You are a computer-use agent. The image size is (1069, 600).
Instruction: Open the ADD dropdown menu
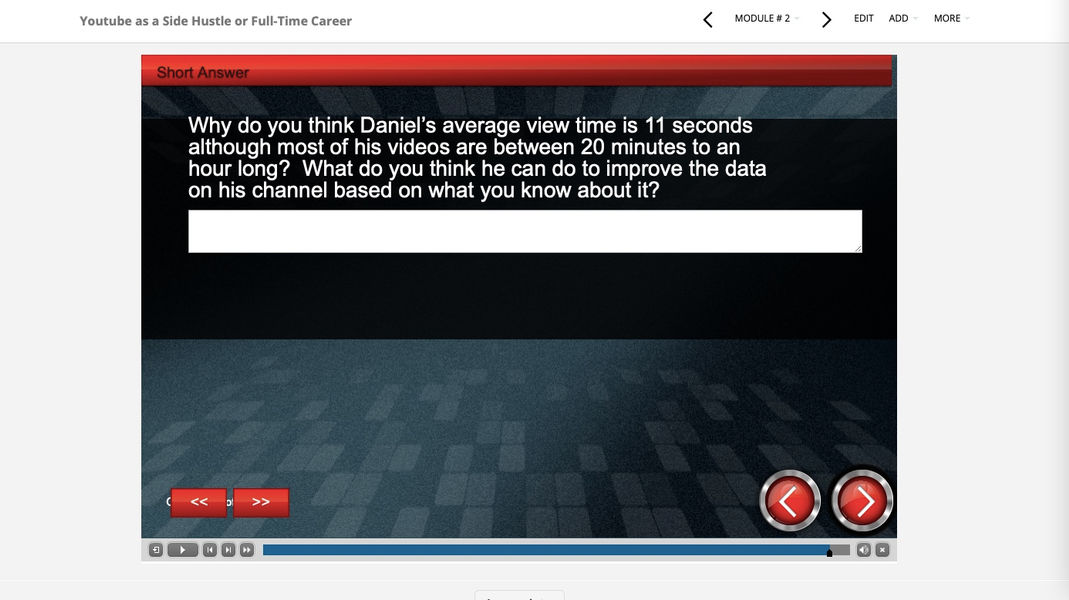(x=903, y=18)
